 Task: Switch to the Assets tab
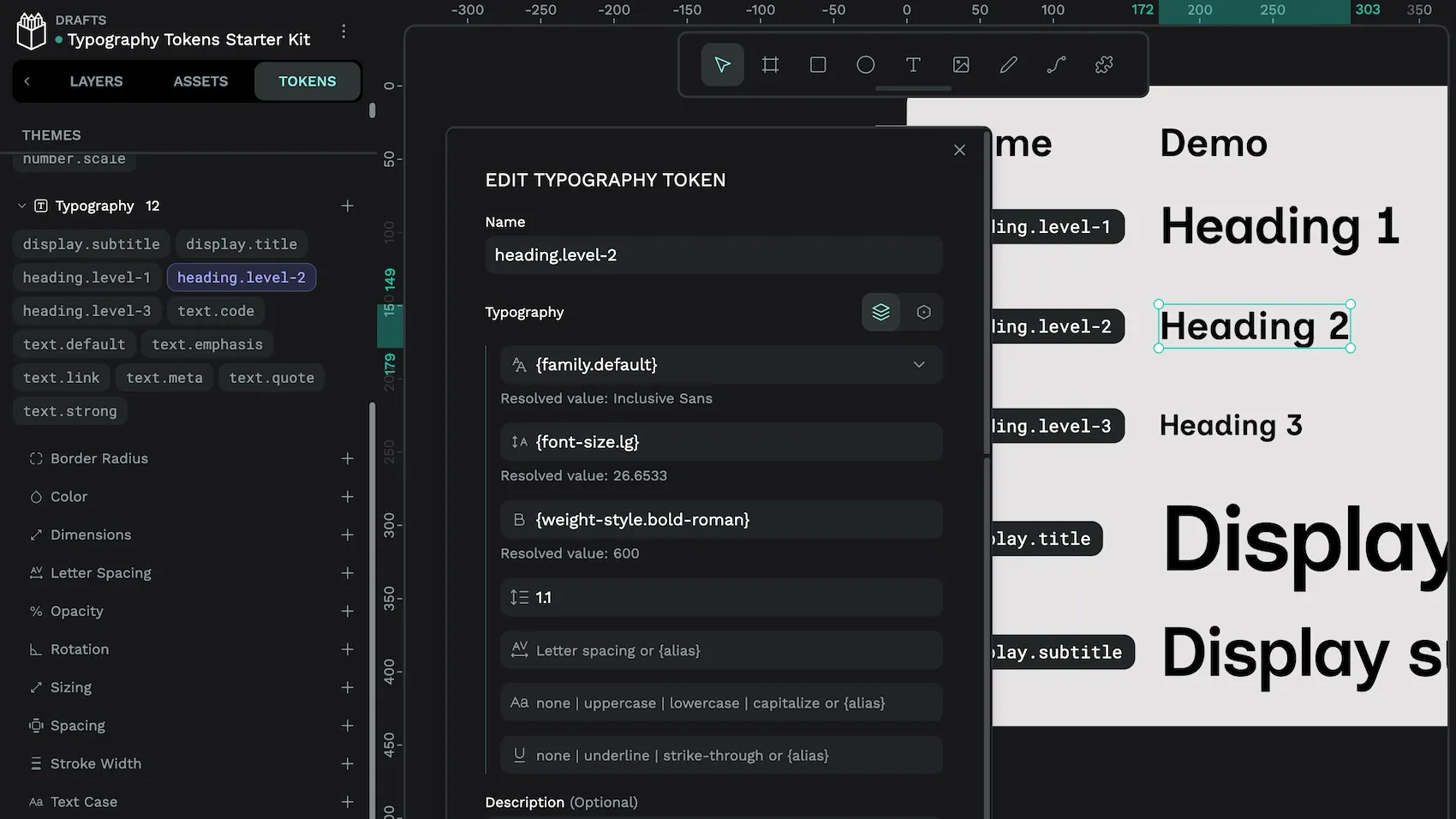click(200, 81)
